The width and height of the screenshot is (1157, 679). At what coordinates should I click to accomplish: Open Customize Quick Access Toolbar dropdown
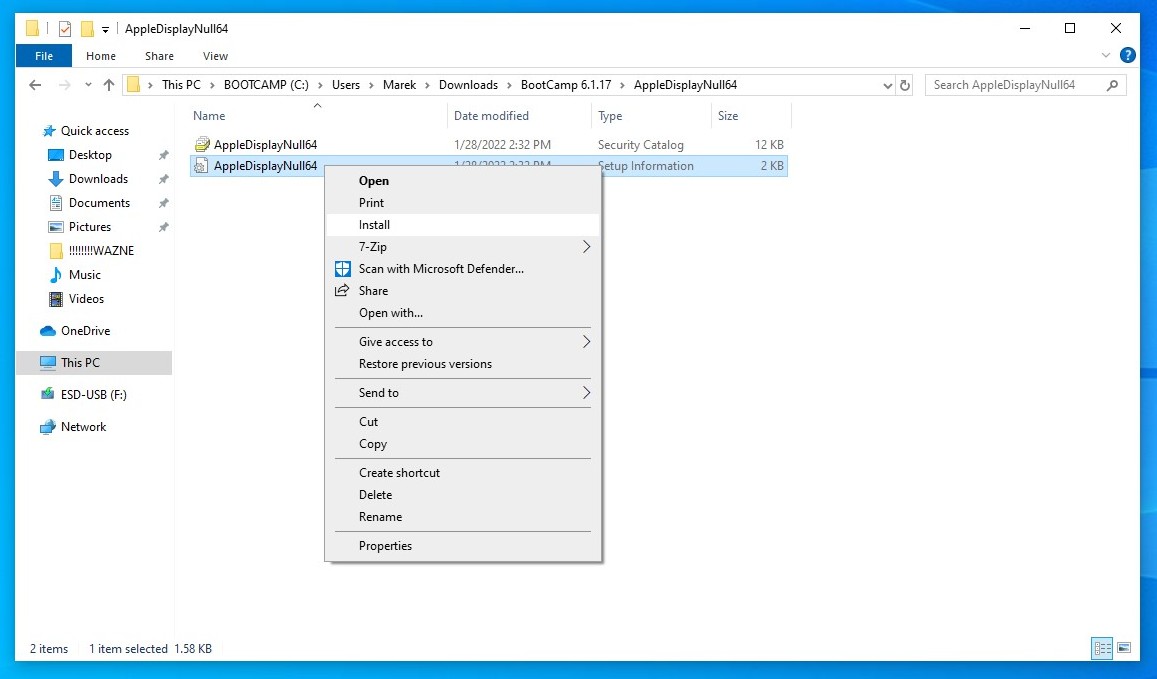point(106,30)
